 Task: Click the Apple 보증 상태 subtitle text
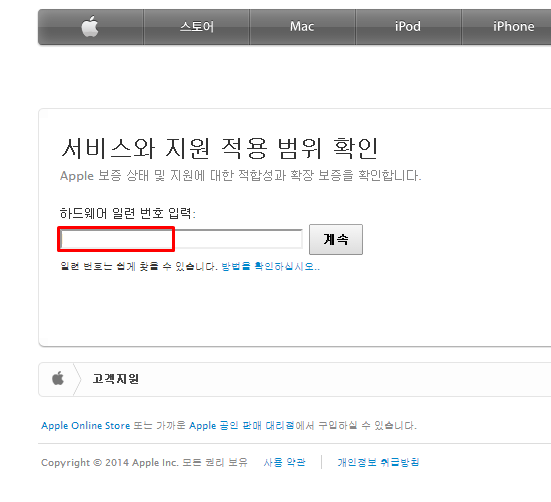241,175
